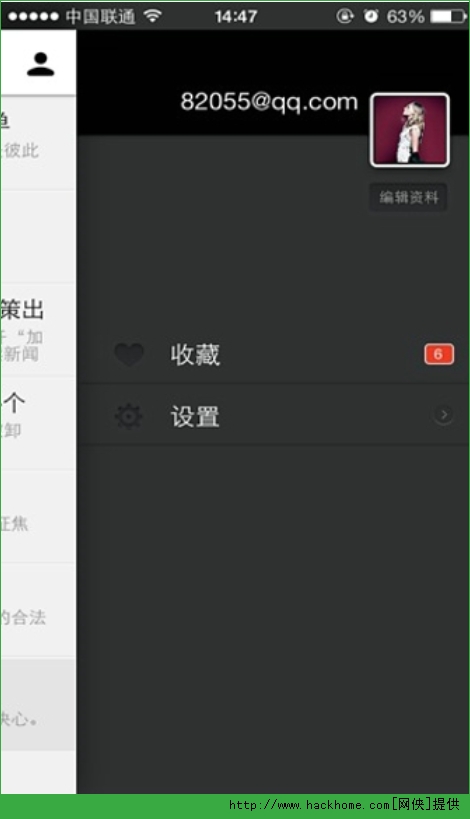Tap the highlighted news item ending 决心。
Image resolution: width=470 pixels, height=819 pixels.
(x=38, y=705)
